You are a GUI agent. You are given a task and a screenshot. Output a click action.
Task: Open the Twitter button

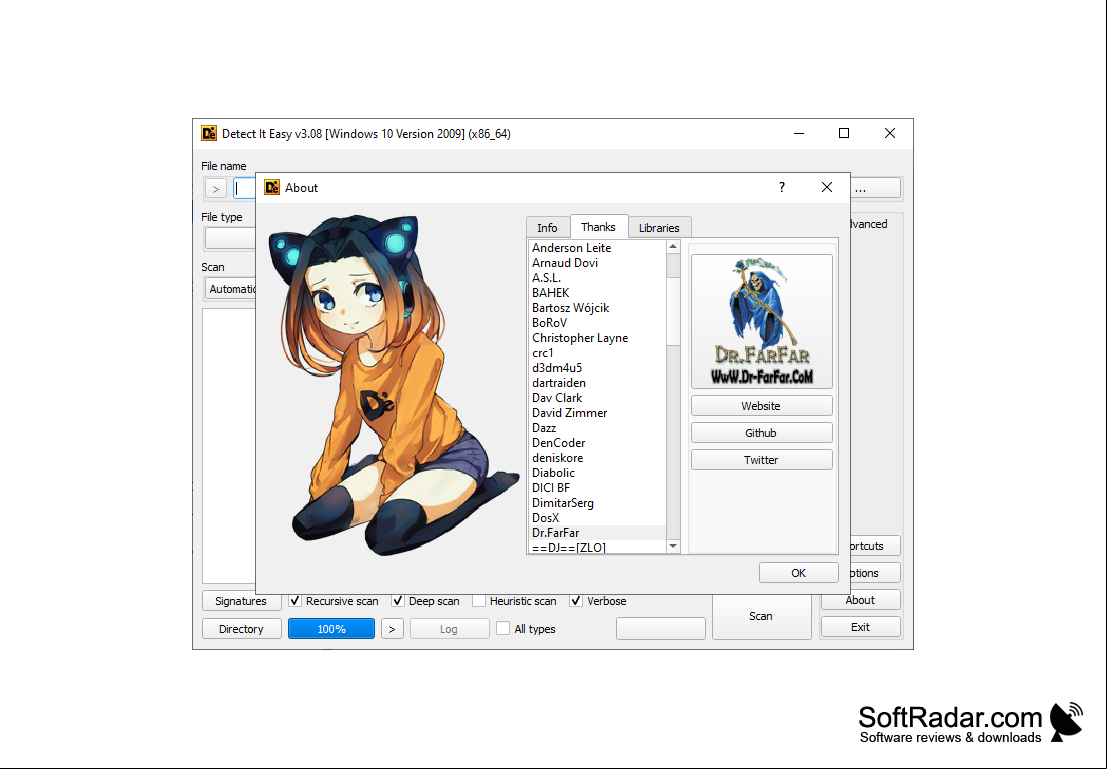[x=761, y=460]
